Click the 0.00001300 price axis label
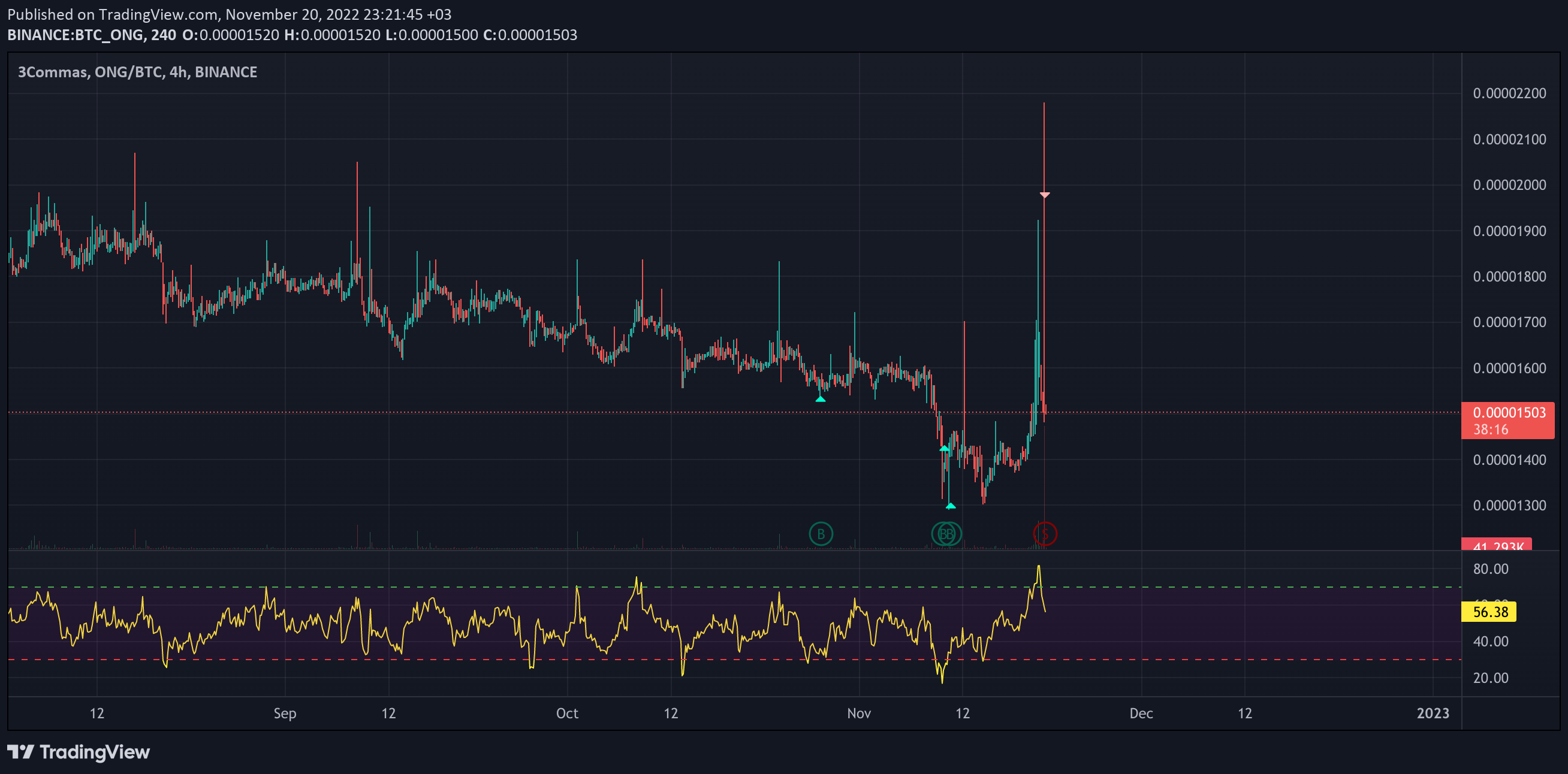 click(1509, 506)
